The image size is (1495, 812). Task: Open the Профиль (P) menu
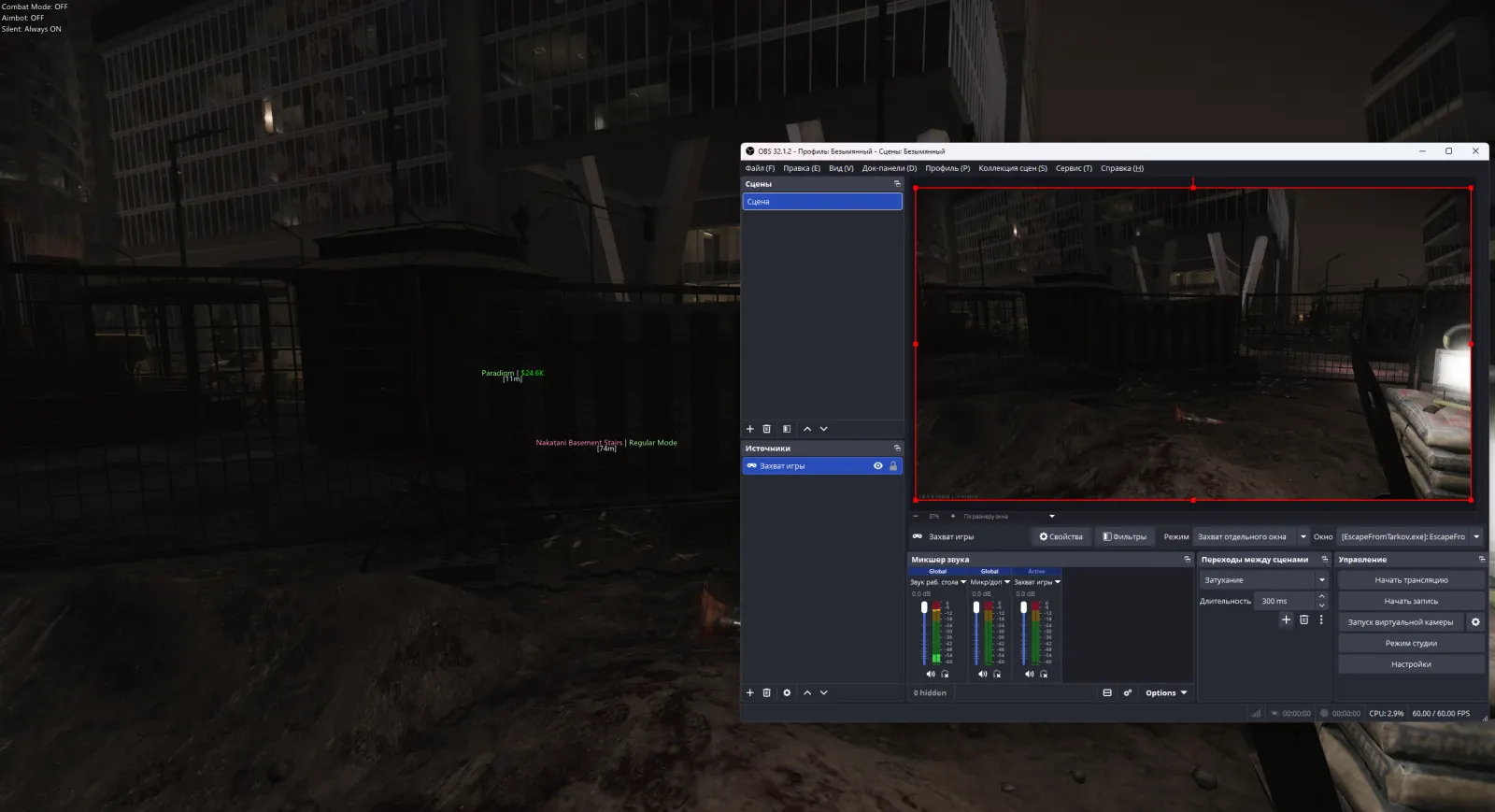(947, 168)
